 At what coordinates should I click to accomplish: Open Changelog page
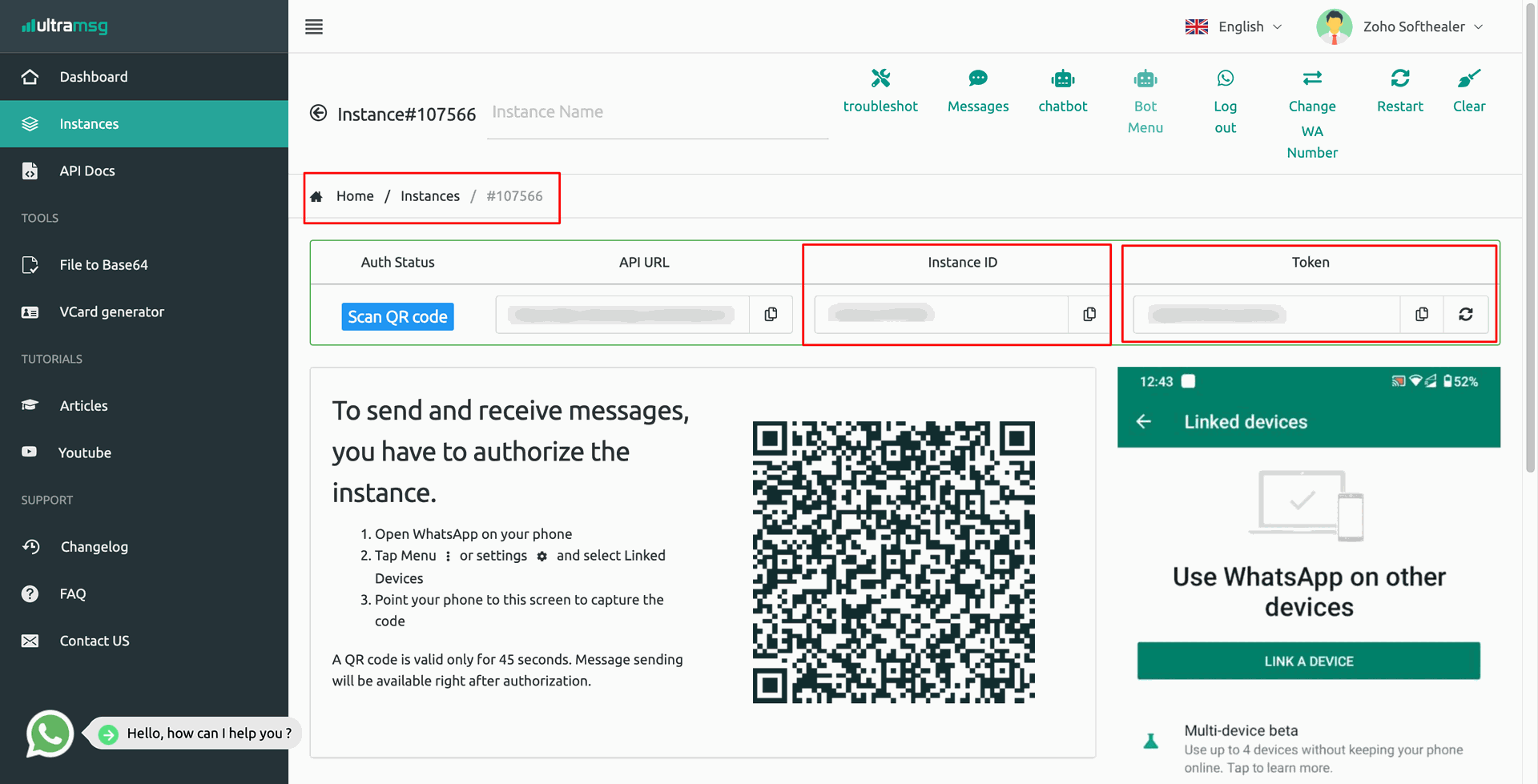144,547
